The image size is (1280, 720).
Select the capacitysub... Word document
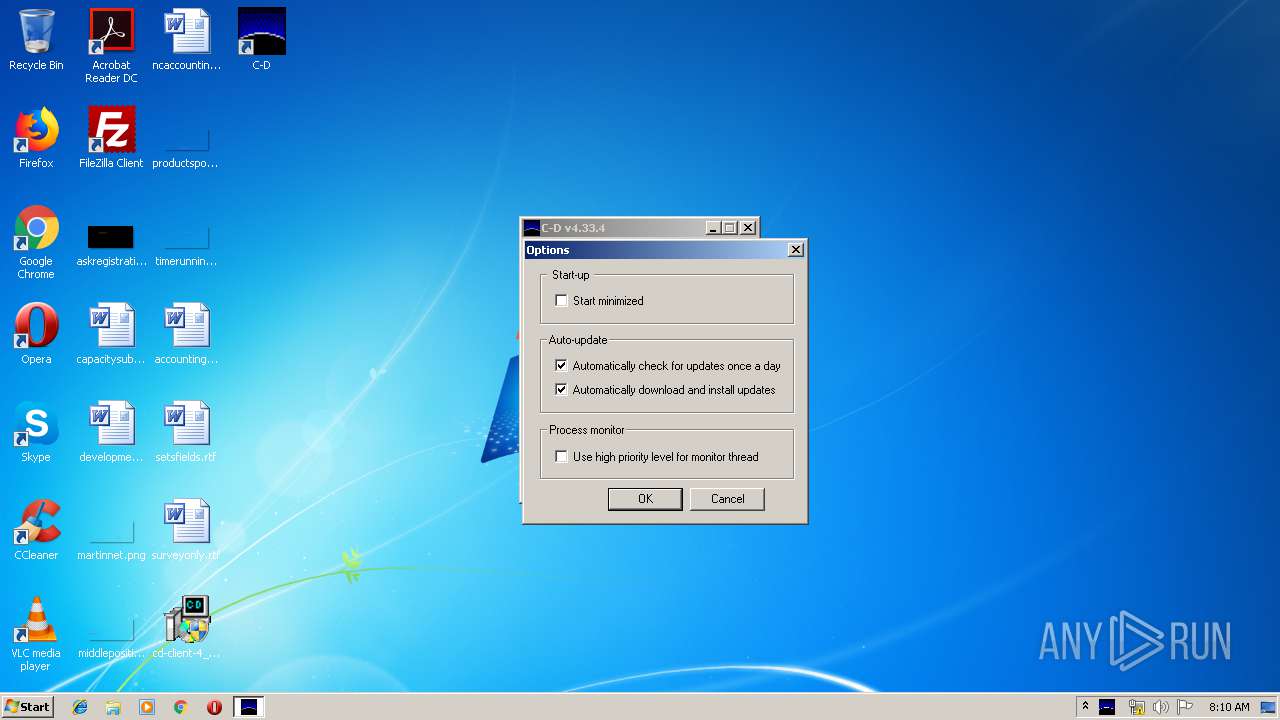pos(111,334)
